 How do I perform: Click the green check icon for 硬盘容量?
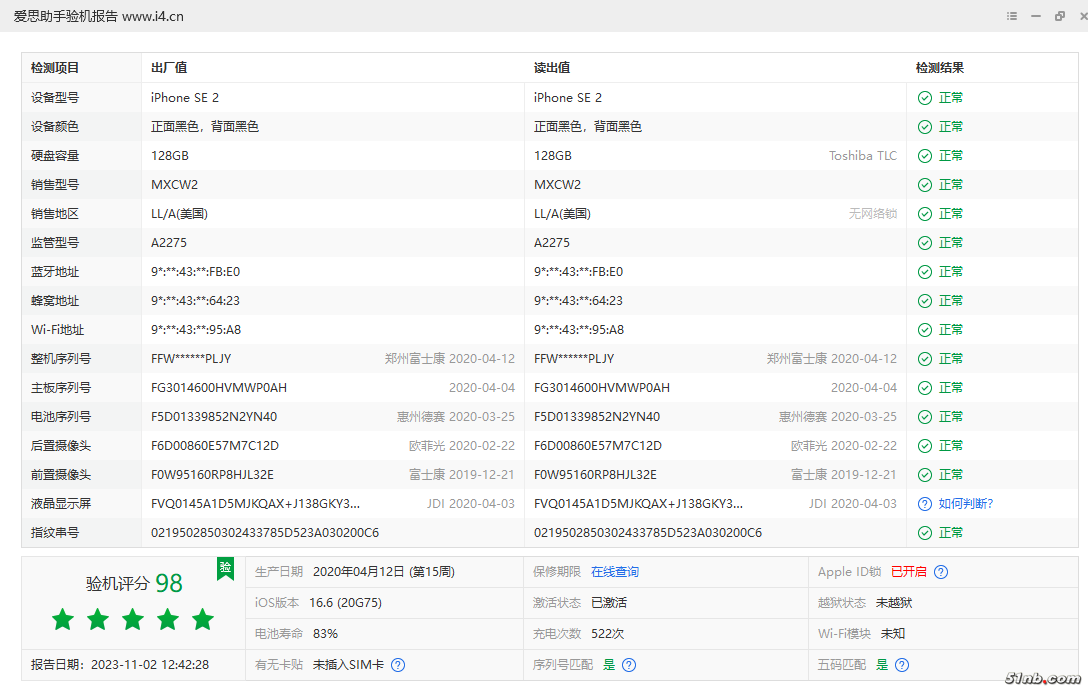click(x=925, y=156)
